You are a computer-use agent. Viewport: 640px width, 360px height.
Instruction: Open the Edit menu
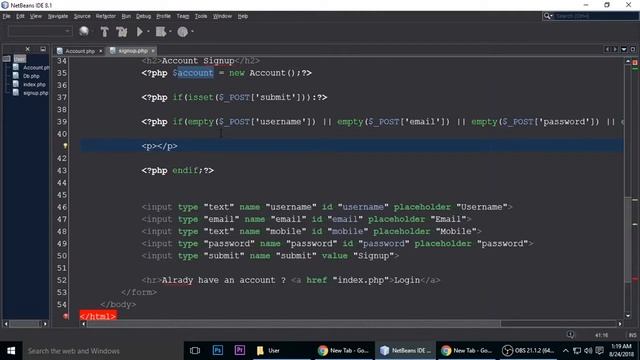[20, 16]
